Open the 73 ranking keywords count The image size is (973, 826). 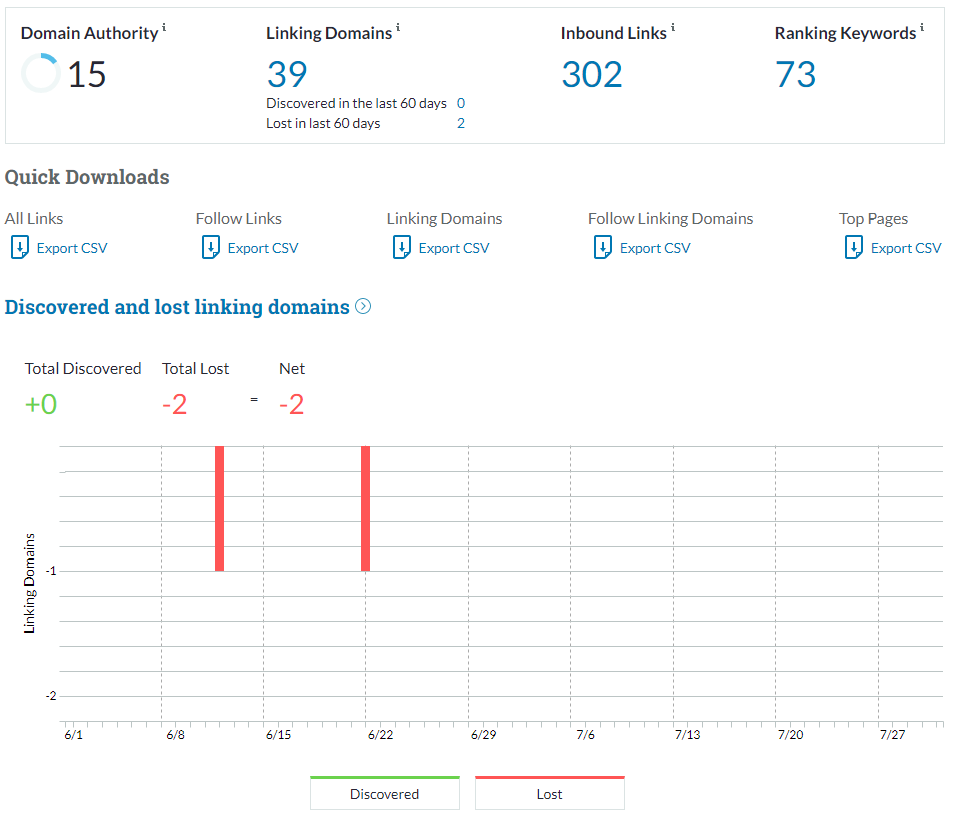[795, 74]
